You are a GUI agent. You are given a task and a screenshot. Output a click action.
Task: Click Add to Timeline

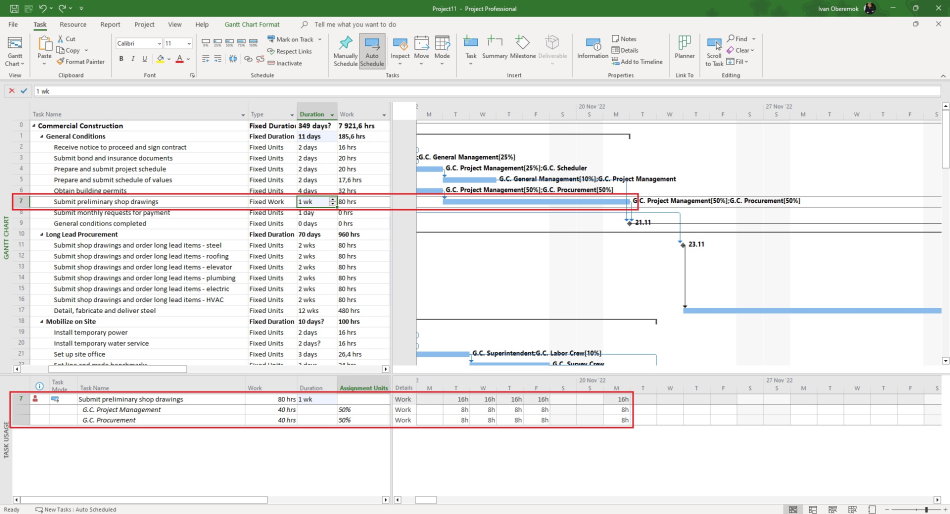point(637,62)
